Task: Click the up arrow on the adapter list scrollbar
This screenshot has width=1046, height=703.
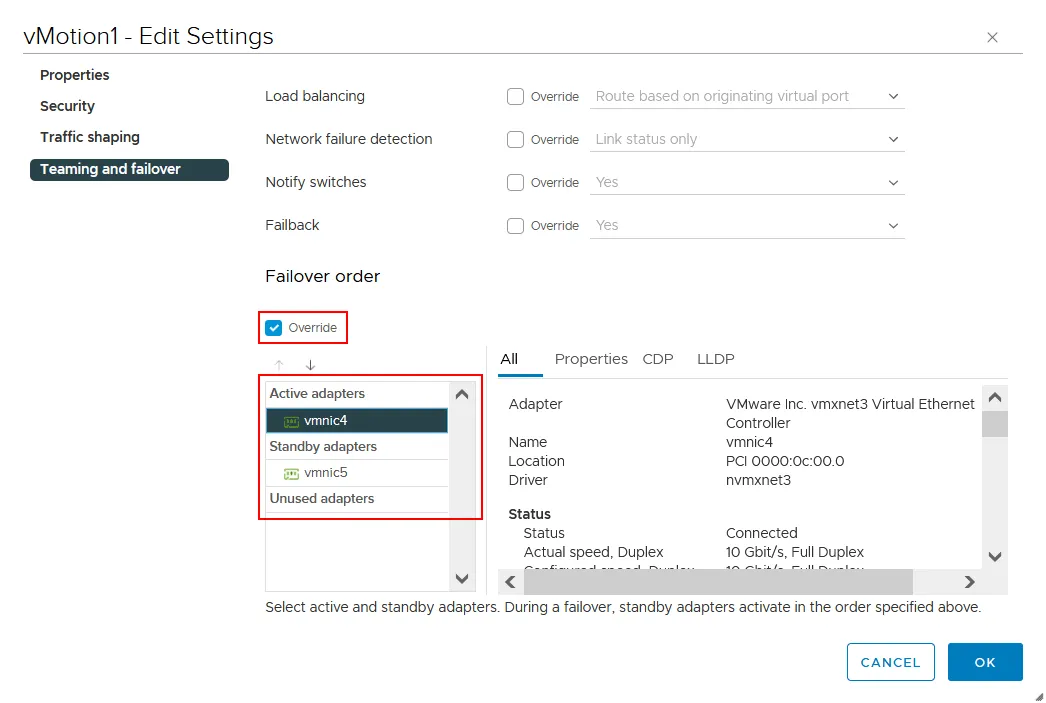Action: tap(461, 394)
